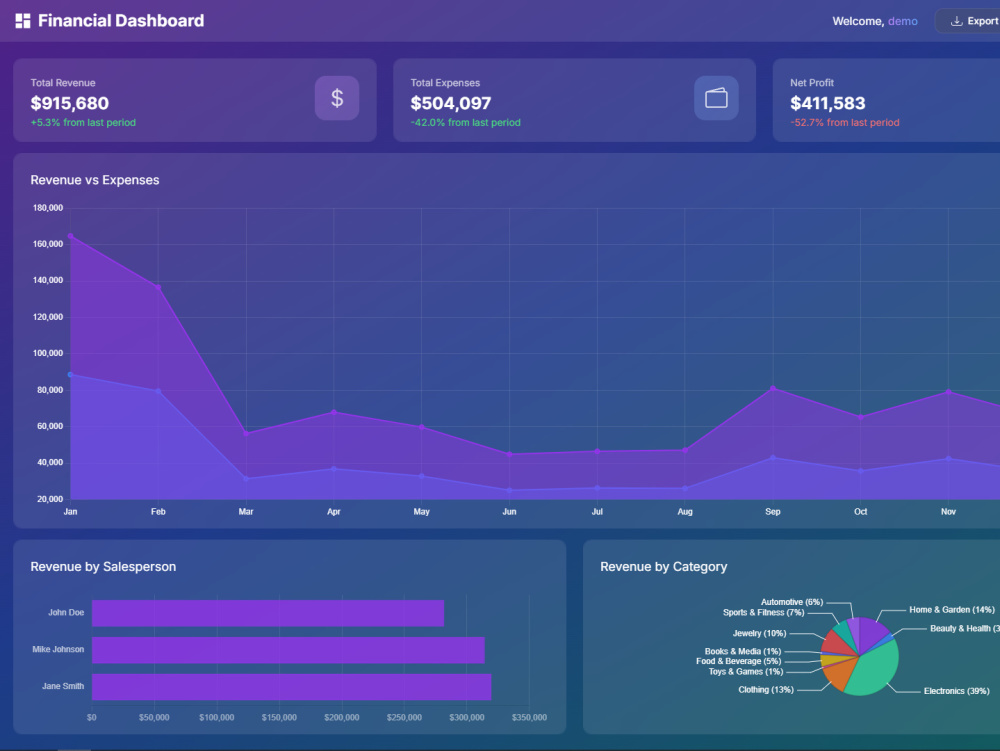Click the January expenses data point

(70, 375)
